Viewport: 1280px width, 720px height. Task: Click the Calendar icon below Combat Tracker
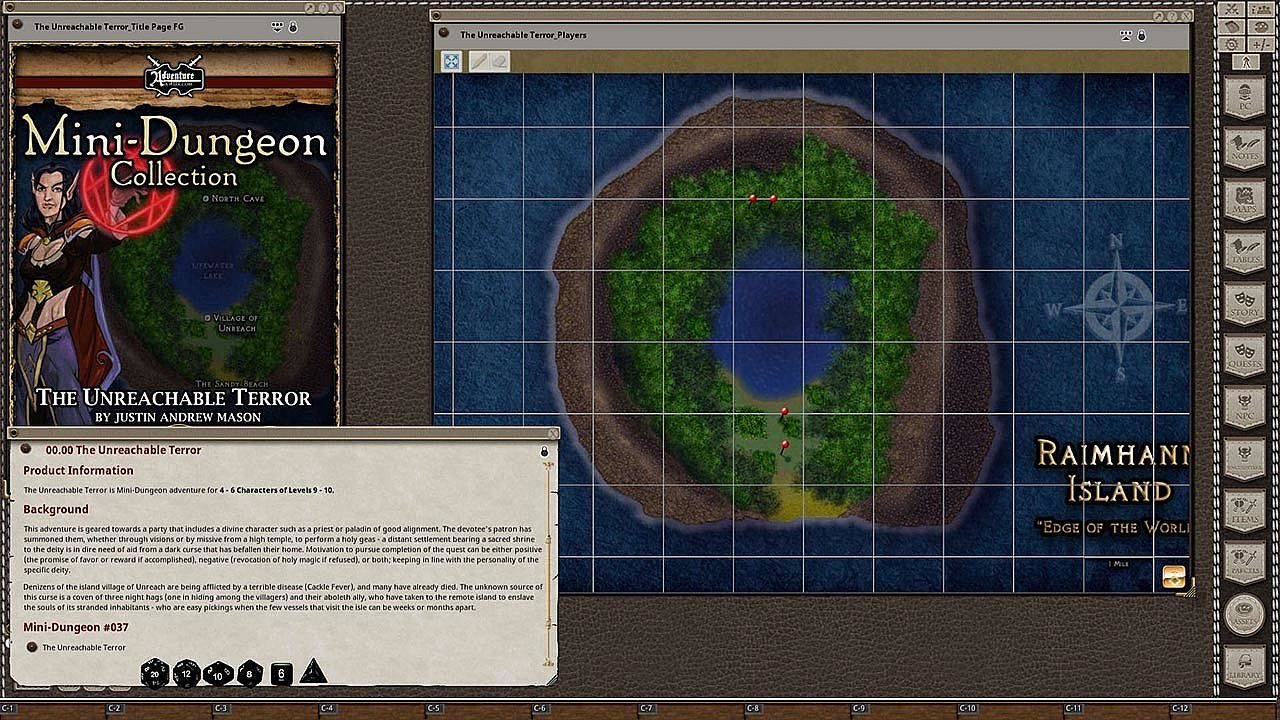coord(1231,26)
